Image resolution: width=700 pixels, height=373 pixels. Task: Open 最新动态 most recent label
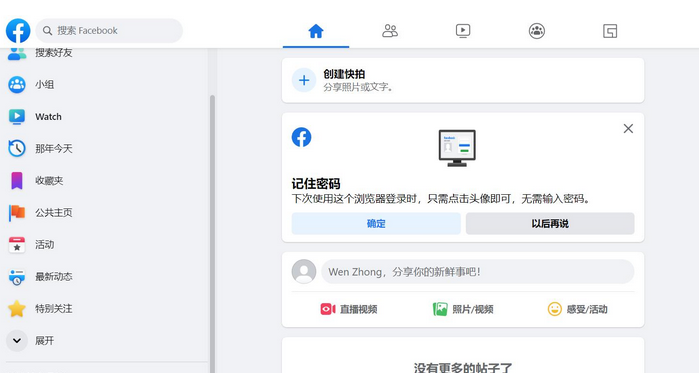point(54,277)
